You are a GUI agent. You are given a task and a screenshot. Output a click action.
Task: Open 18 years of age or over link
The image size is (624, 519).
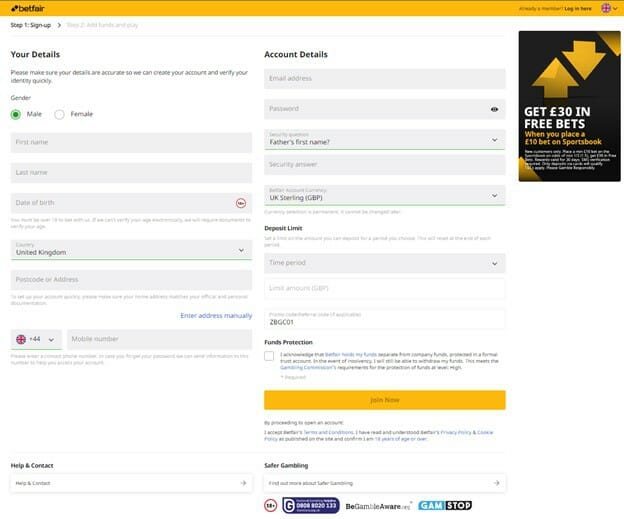coord(401,439)
